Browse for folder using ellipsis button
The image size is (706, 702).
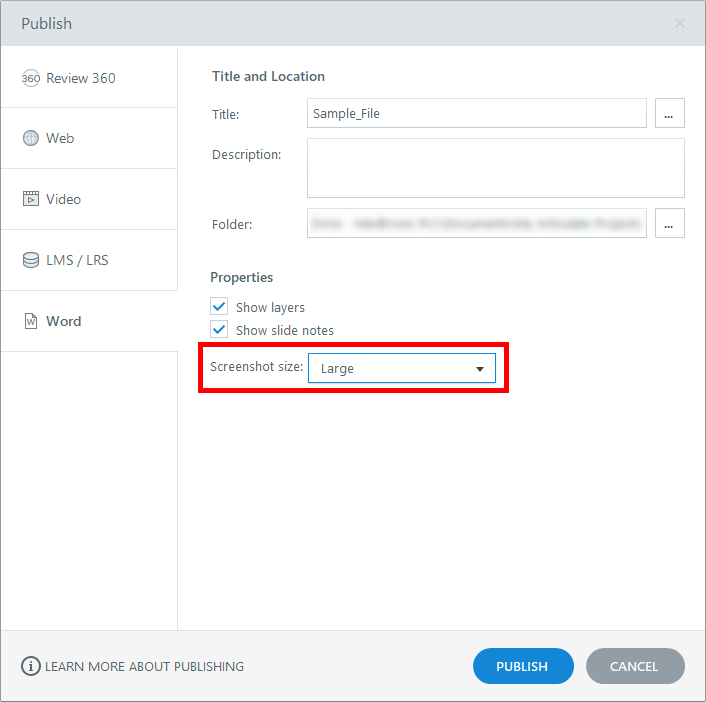[669, 223]
